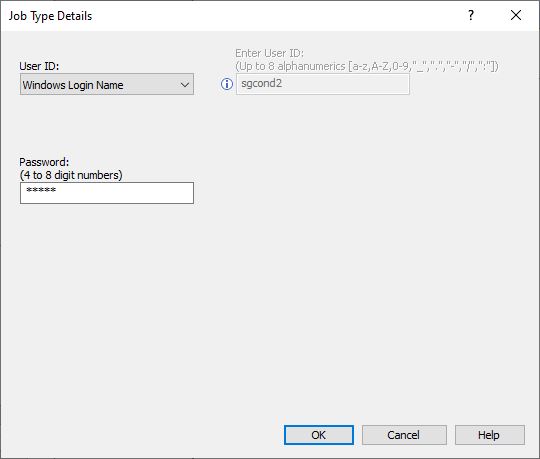Click the empty end of the password box

coord(138,193)
